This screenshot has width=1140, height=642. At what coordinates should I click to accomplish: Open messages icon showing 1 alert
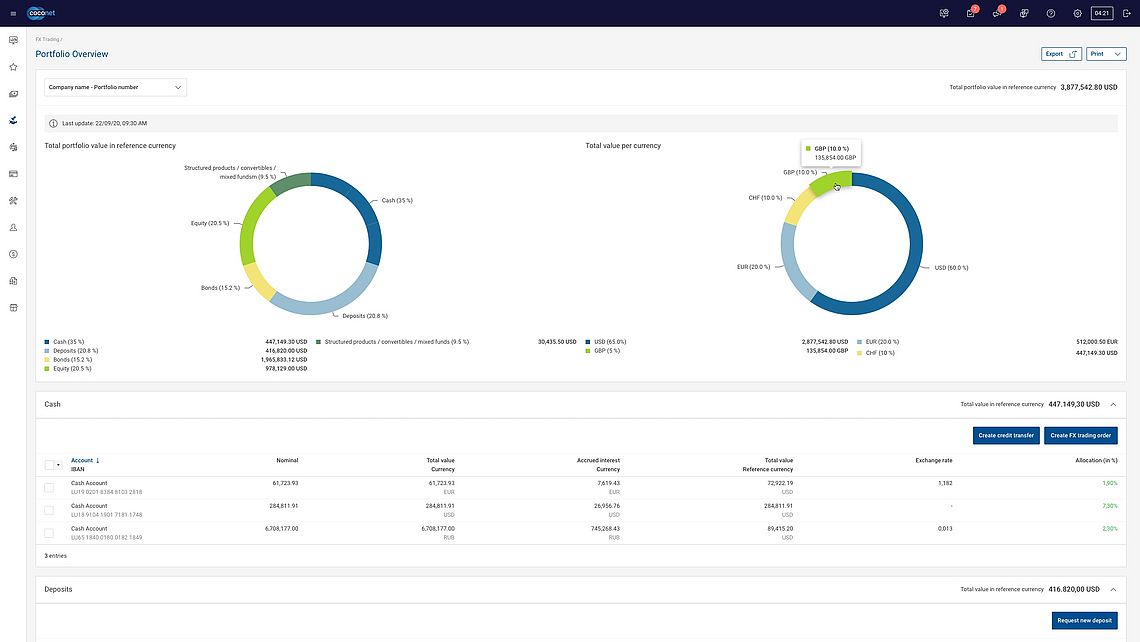point(996,13)
